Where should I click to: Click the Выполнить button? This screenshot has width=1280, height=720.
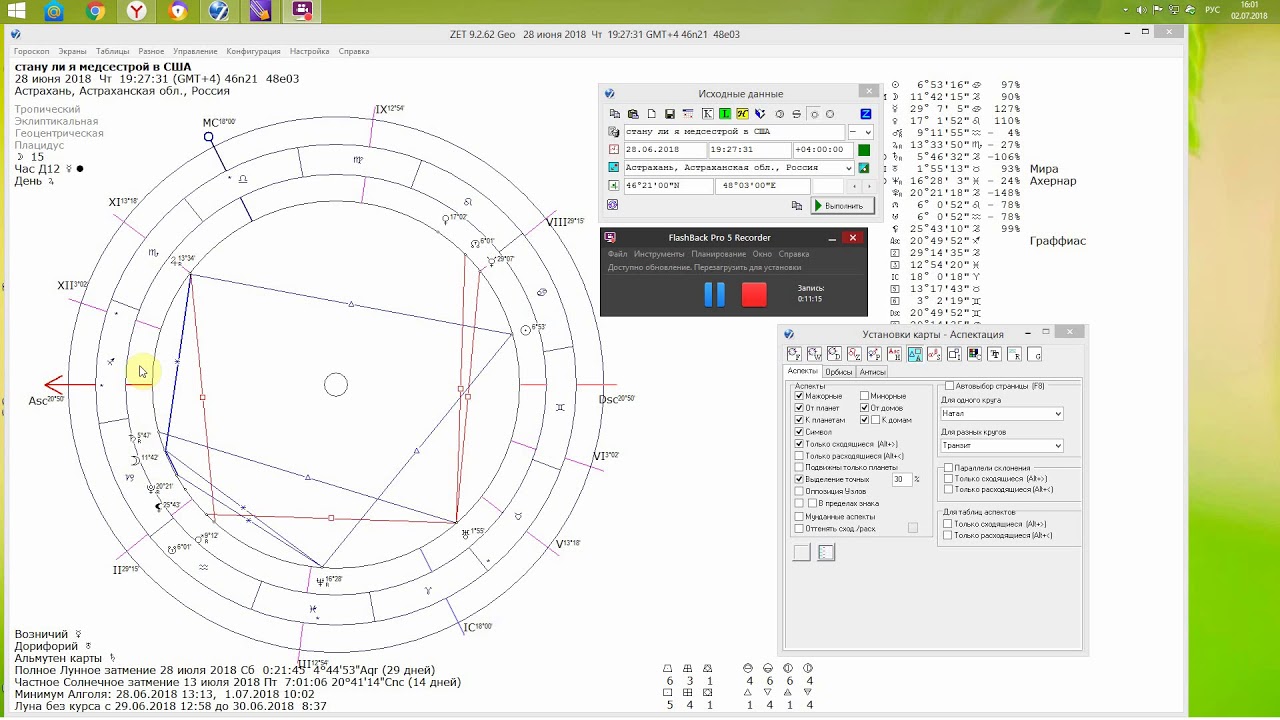point(843,206)
